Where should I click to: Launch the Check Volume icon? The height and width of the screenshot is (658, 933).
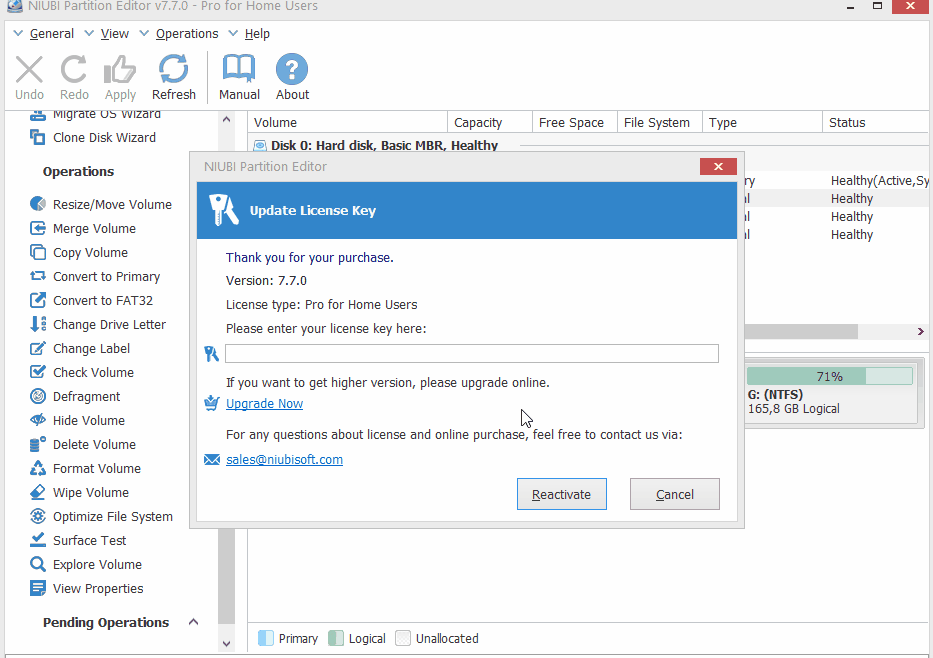coord(37,372)
